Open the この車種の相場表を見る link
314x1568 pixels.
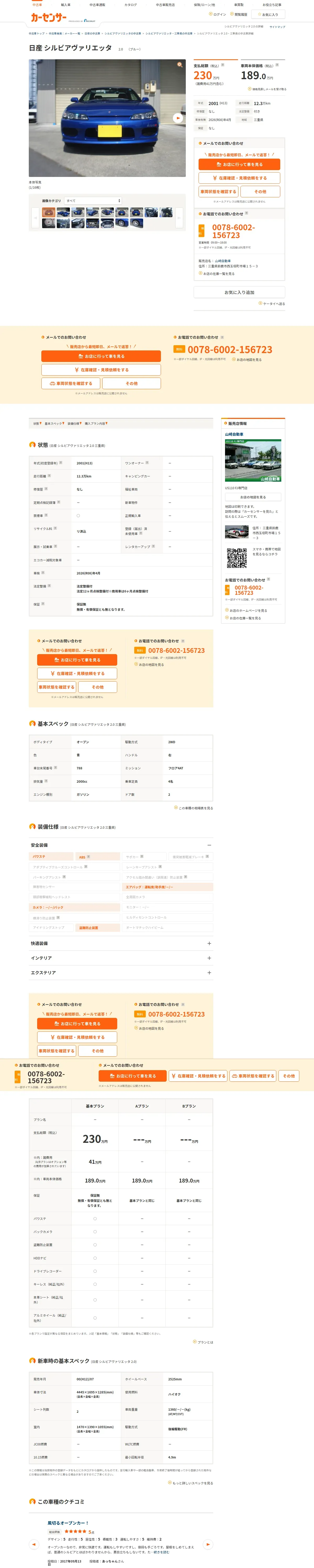coord(194,808)
